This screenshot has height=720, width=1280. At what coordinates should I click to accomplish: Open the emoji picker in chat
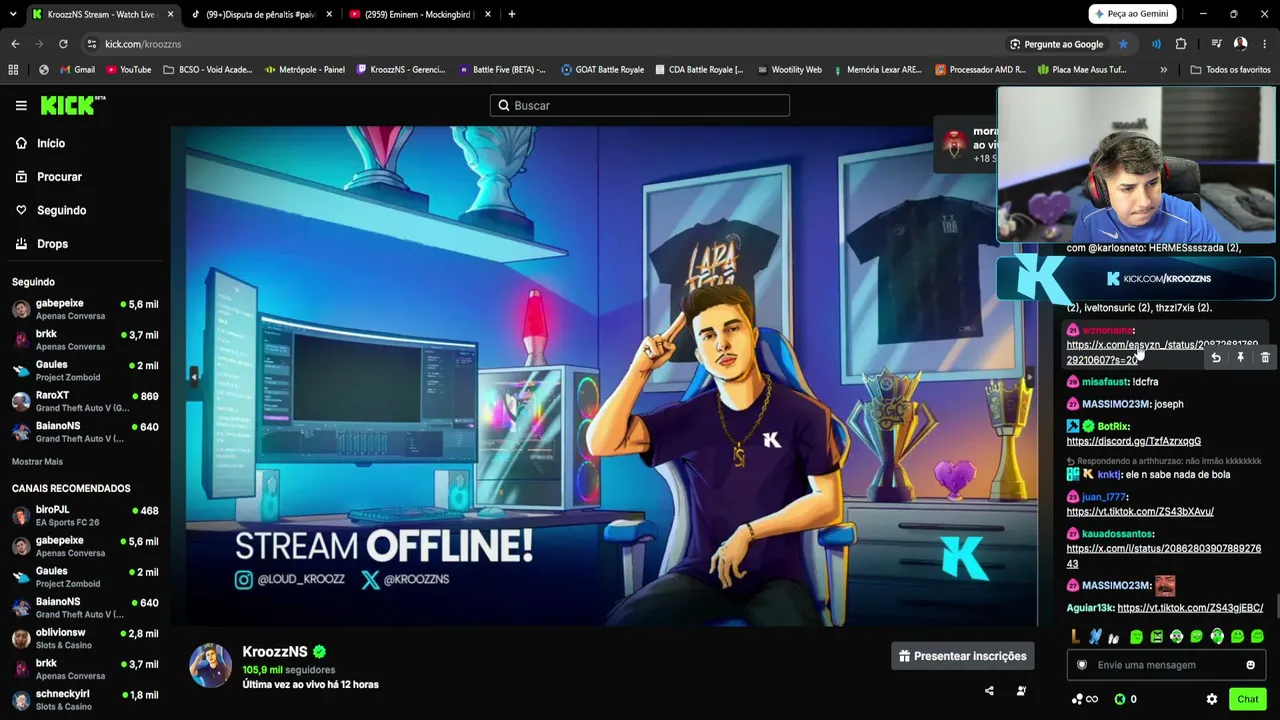click(x=1250, y=665)
